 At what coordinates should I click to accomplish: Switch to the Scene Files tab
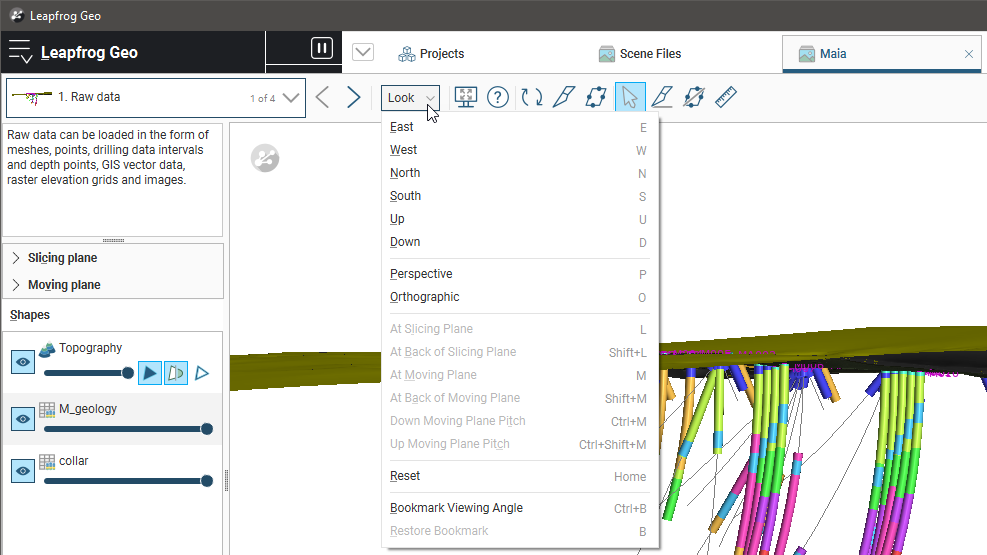click(640, 54)
